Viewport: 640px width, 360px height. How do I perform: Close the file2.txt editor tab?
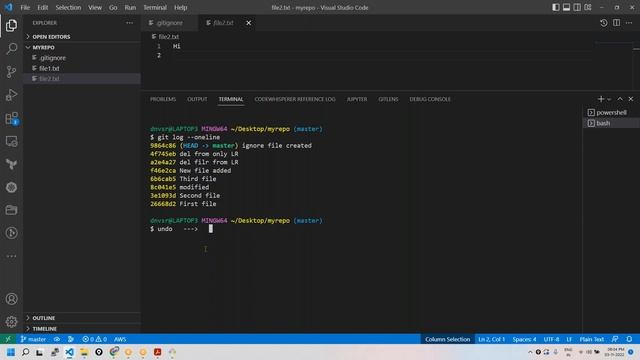pos(249,23)
